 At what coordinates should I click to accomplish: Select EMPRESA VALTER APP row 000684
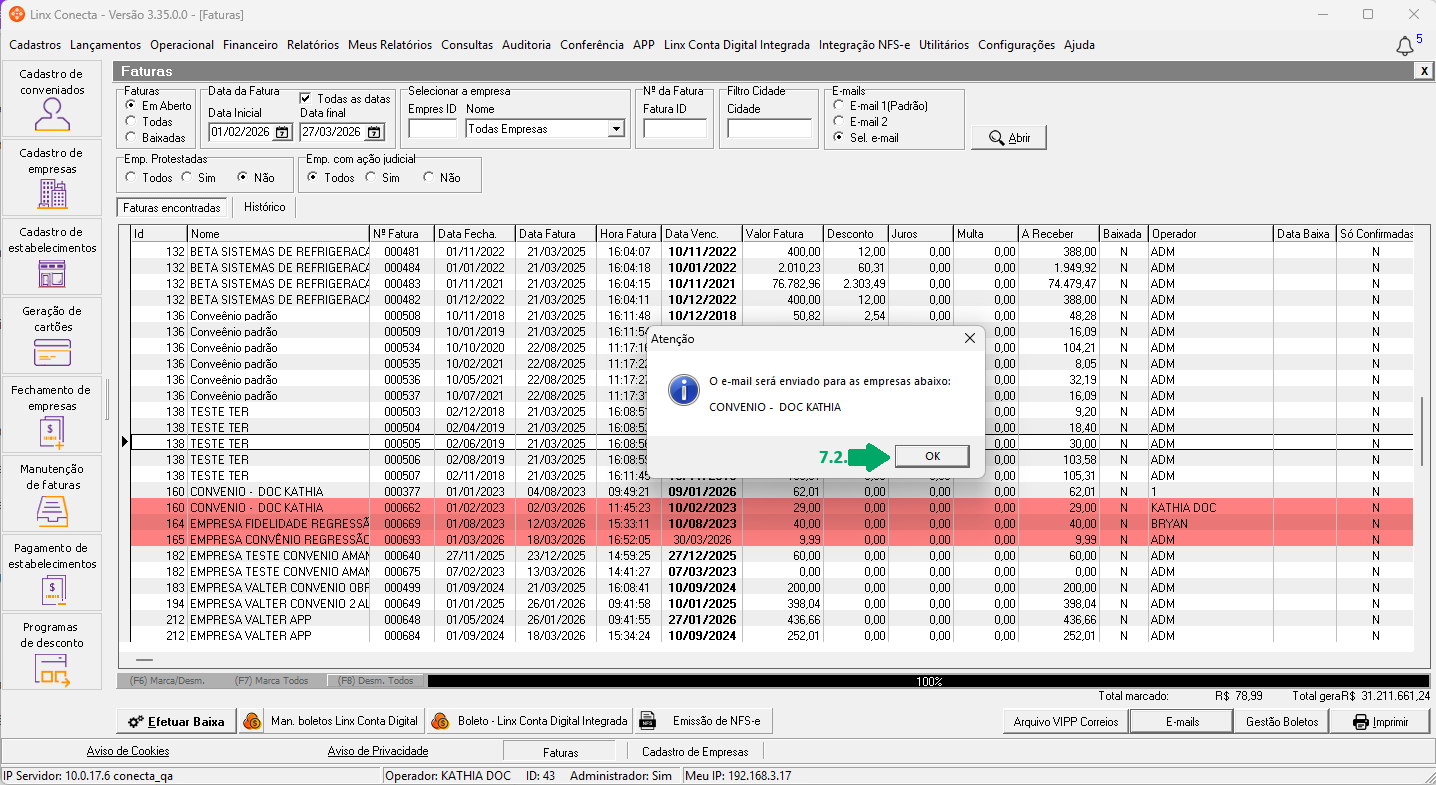pos(773,636)
